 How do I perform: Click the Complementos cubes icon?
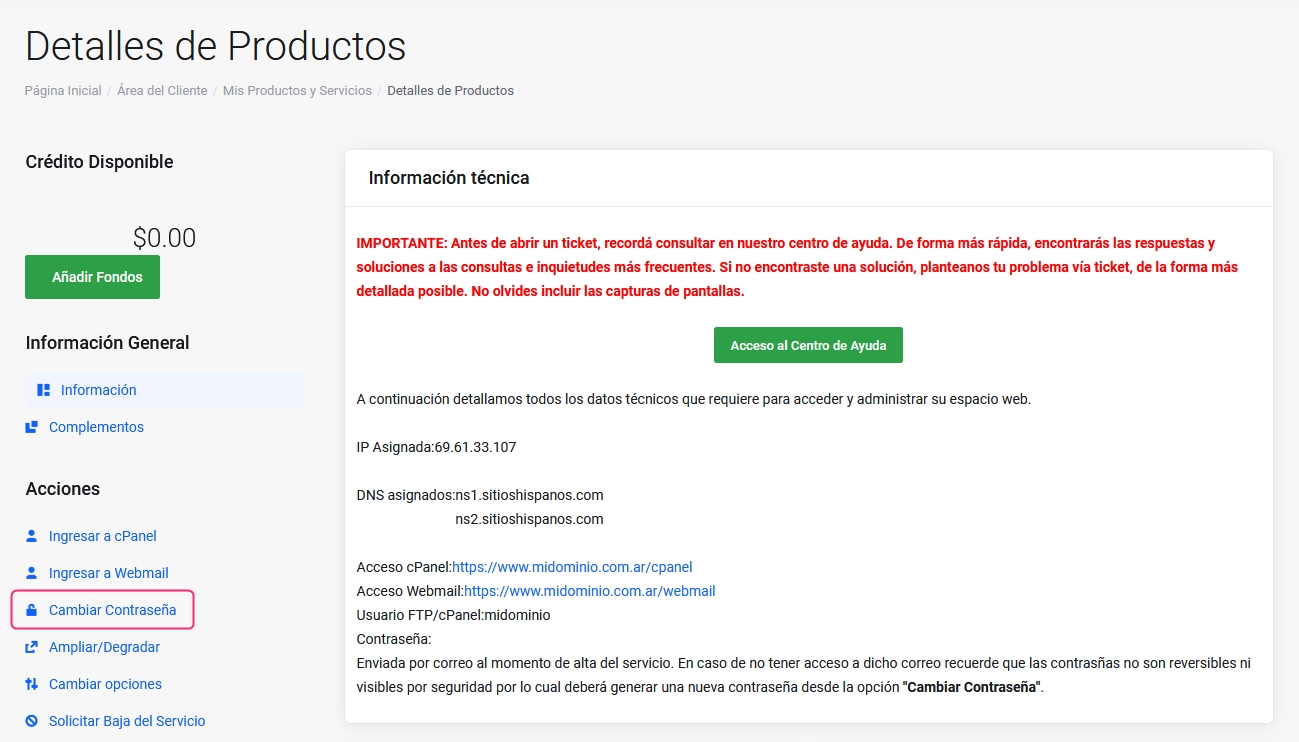[31, 427]
